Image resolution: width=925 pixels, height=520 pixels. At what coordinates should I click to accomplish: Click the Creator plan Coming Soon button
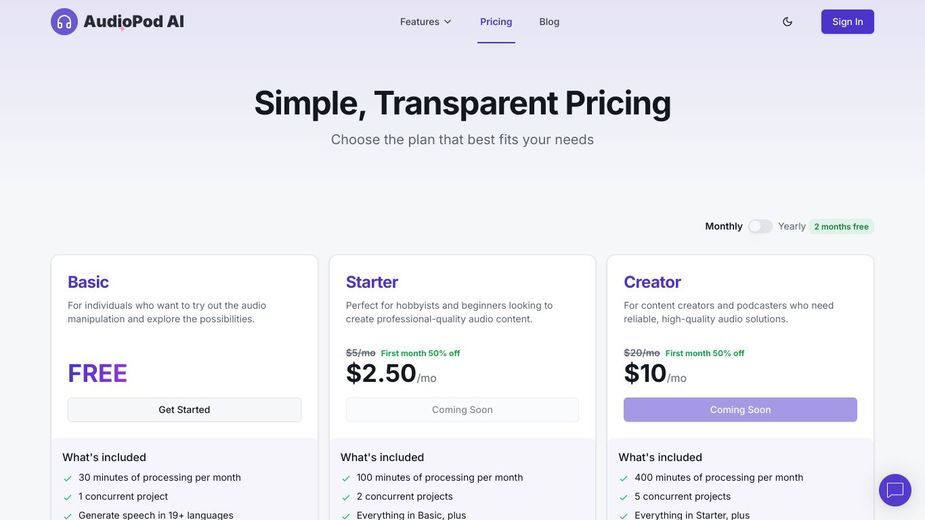[x=740, y=410]
